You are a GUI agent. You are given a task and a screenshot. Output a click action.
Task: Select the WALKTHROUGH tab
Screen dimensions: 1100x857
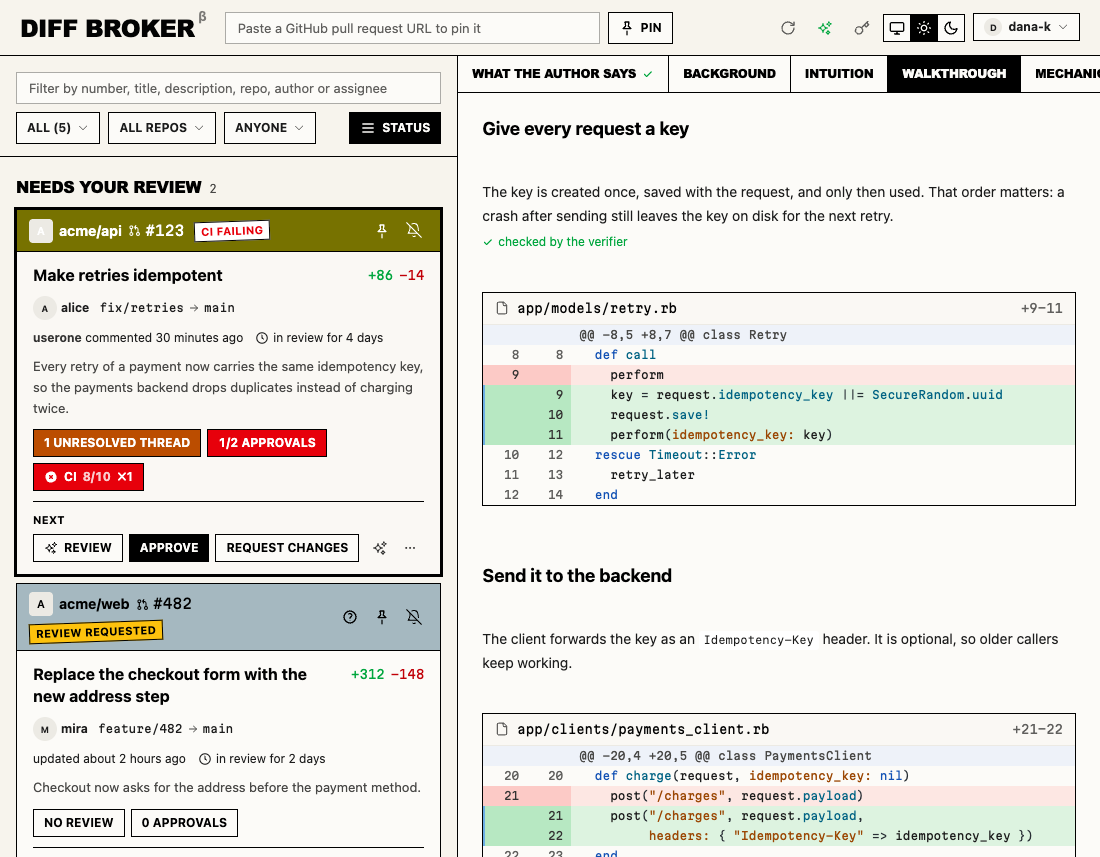click(954, 74)
